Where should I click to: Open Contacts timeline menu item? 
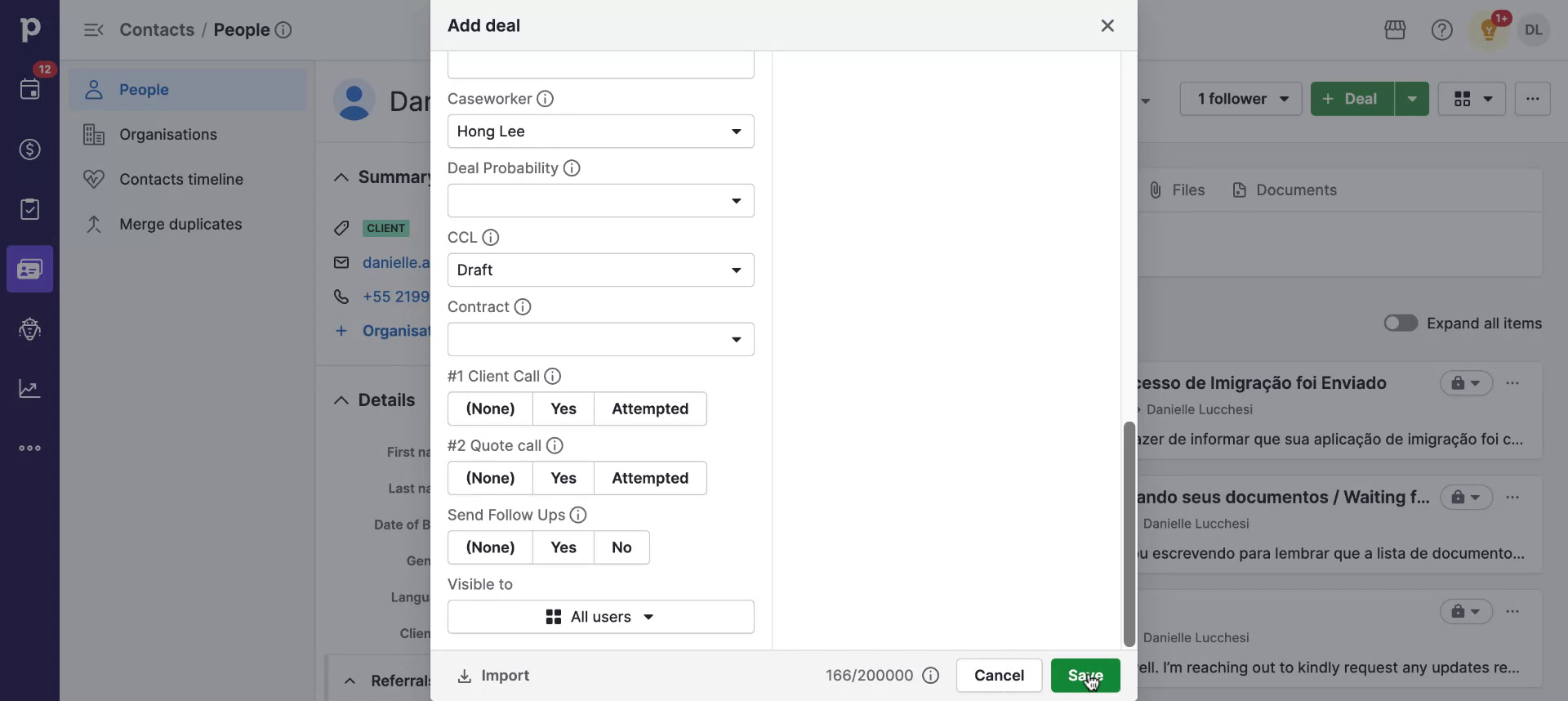point(189,180)
